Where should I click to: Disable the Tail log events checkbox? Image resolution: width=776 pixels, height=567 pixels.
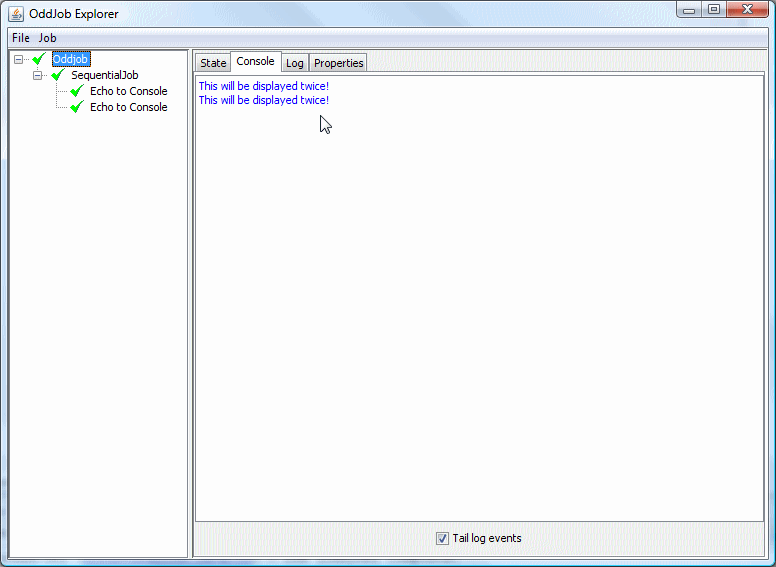click(x=442, y=538)
